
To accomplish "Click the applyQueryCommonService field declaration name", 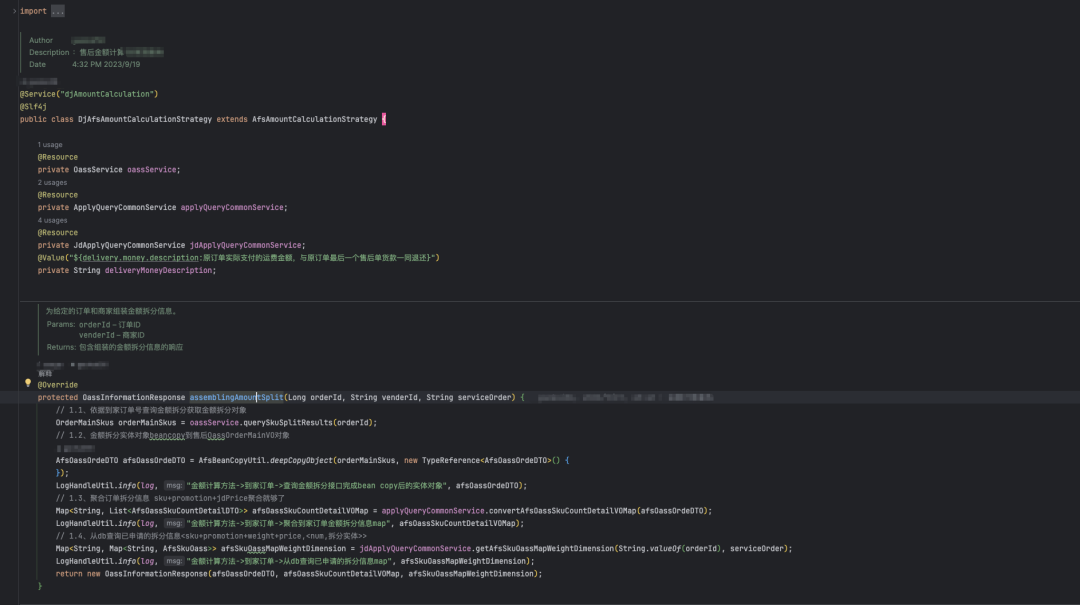I will tap(232, 207).
